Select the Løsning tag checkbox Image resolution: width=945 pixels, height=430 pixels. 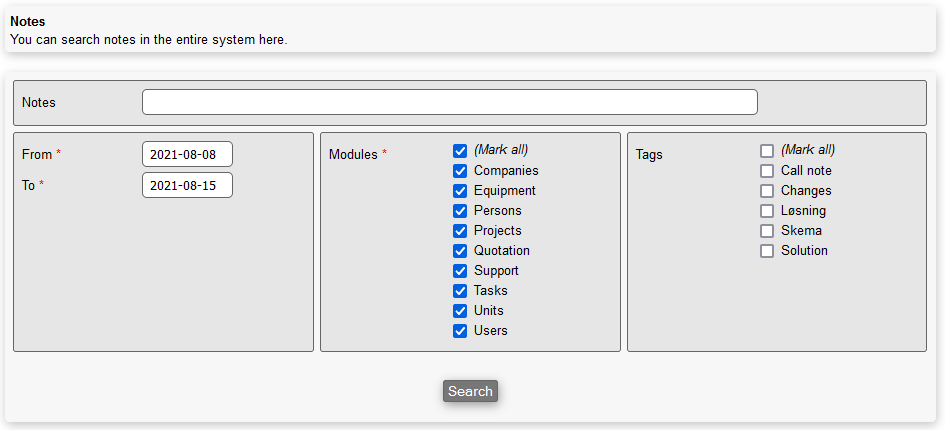(x=767, y=211)
